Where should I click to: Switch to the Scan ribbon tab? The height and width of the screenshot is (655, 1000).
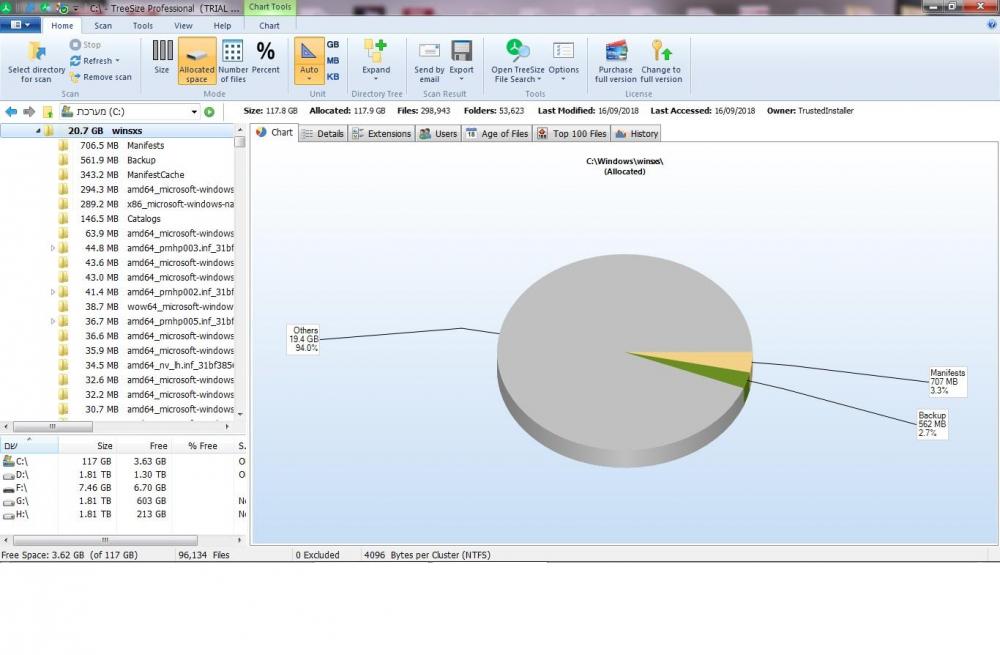point(103,26)
